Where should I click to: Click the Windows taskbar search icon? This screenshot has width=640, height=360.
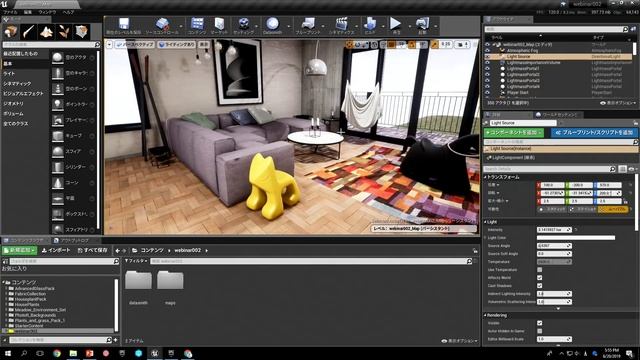(24, 353)
